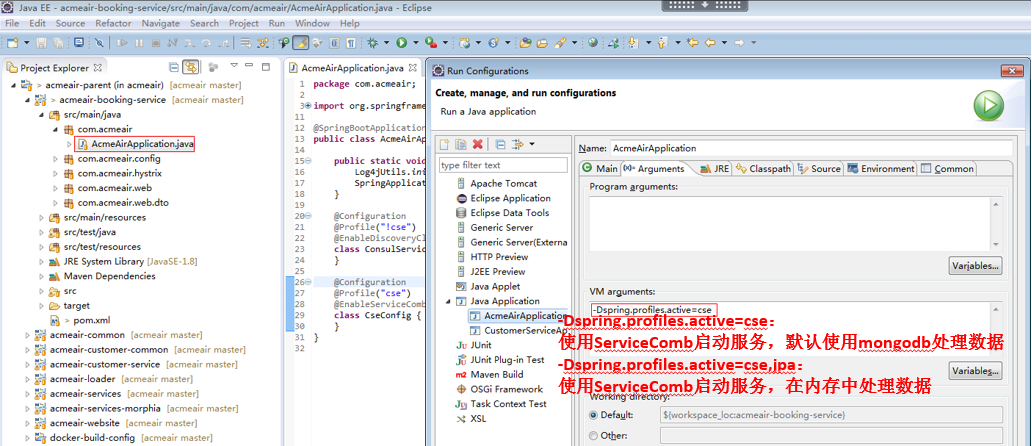Screen dimensions: 1032x446
Task: Click the Open Web Browser globe icon
Action: click(593, 43)
